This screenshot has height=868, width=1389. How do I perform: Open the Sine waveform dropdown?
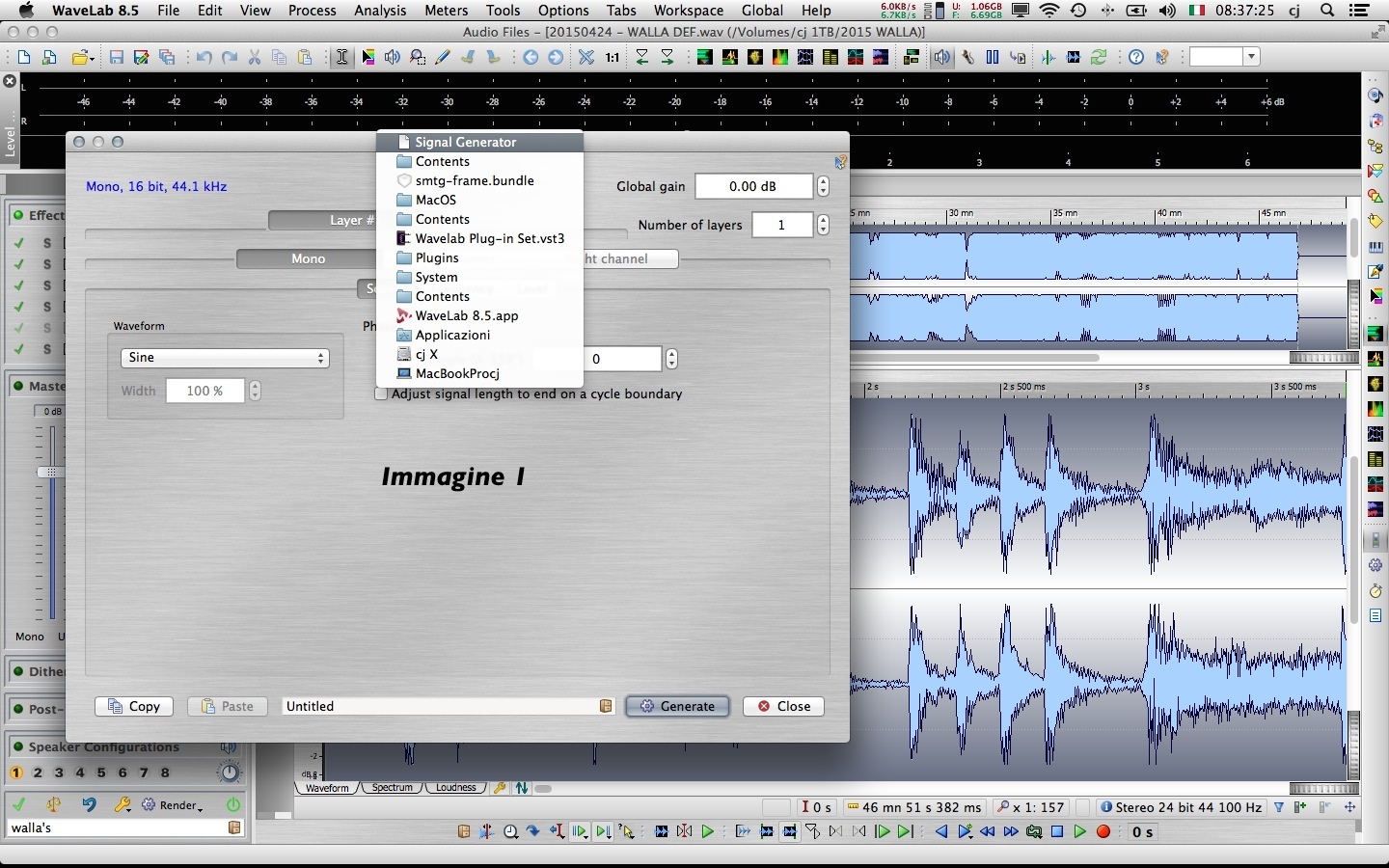coord(225,358)
